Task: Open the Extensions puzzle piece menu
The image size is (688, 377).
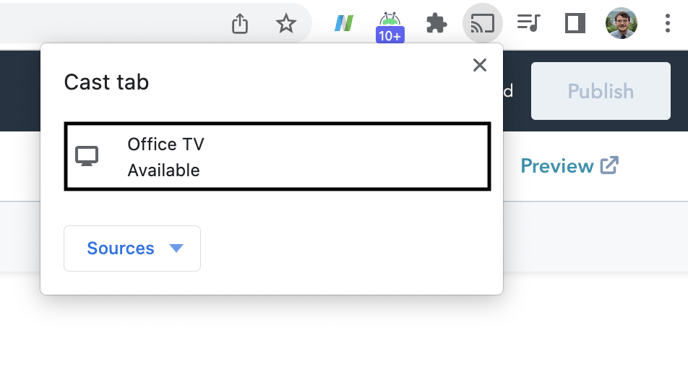Action: point(437,23)
